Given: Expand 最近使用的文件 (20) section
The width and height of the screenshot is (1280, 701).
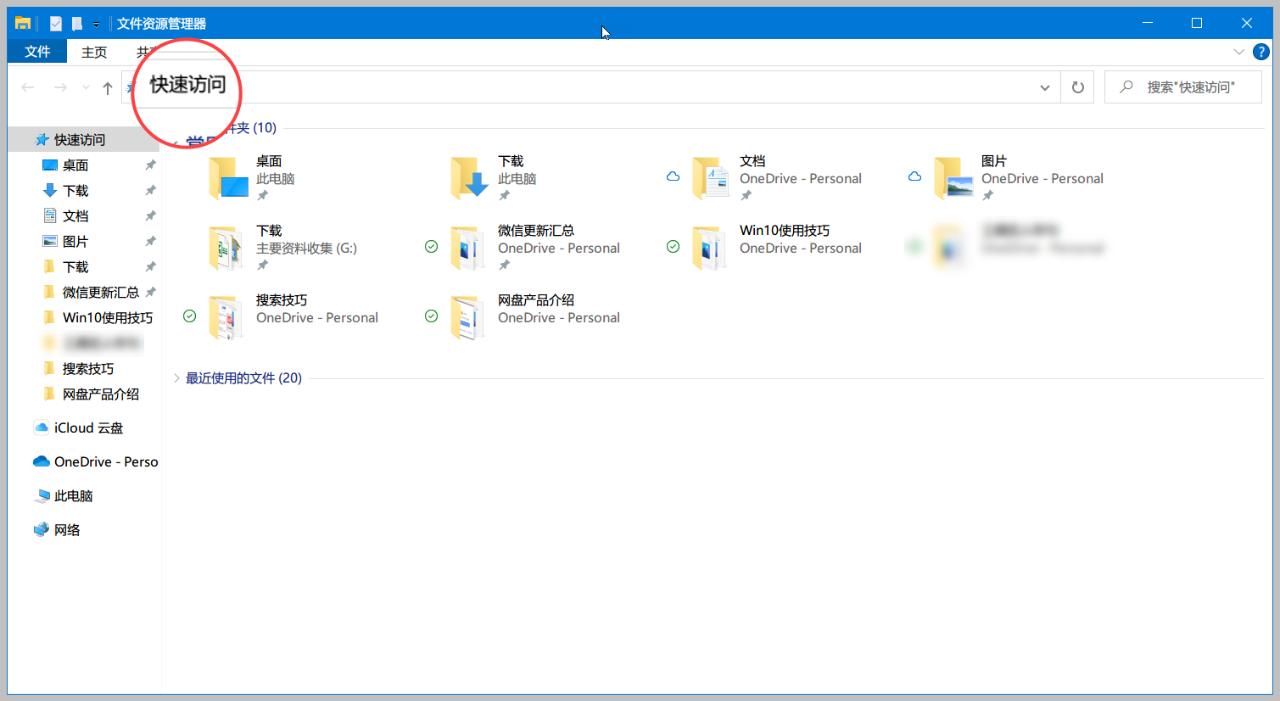Looking at the screenshot, I should (x=178, y=378).
